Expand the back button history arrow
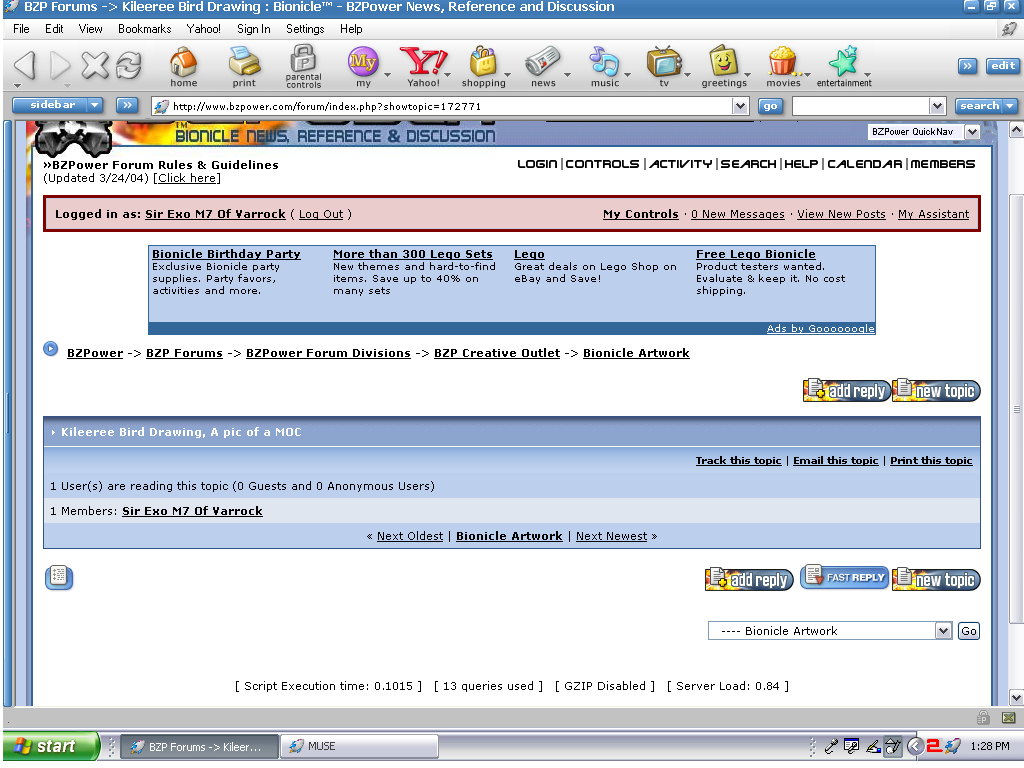The width and height of the screenshot is (1024, 768). coord(18,86)
